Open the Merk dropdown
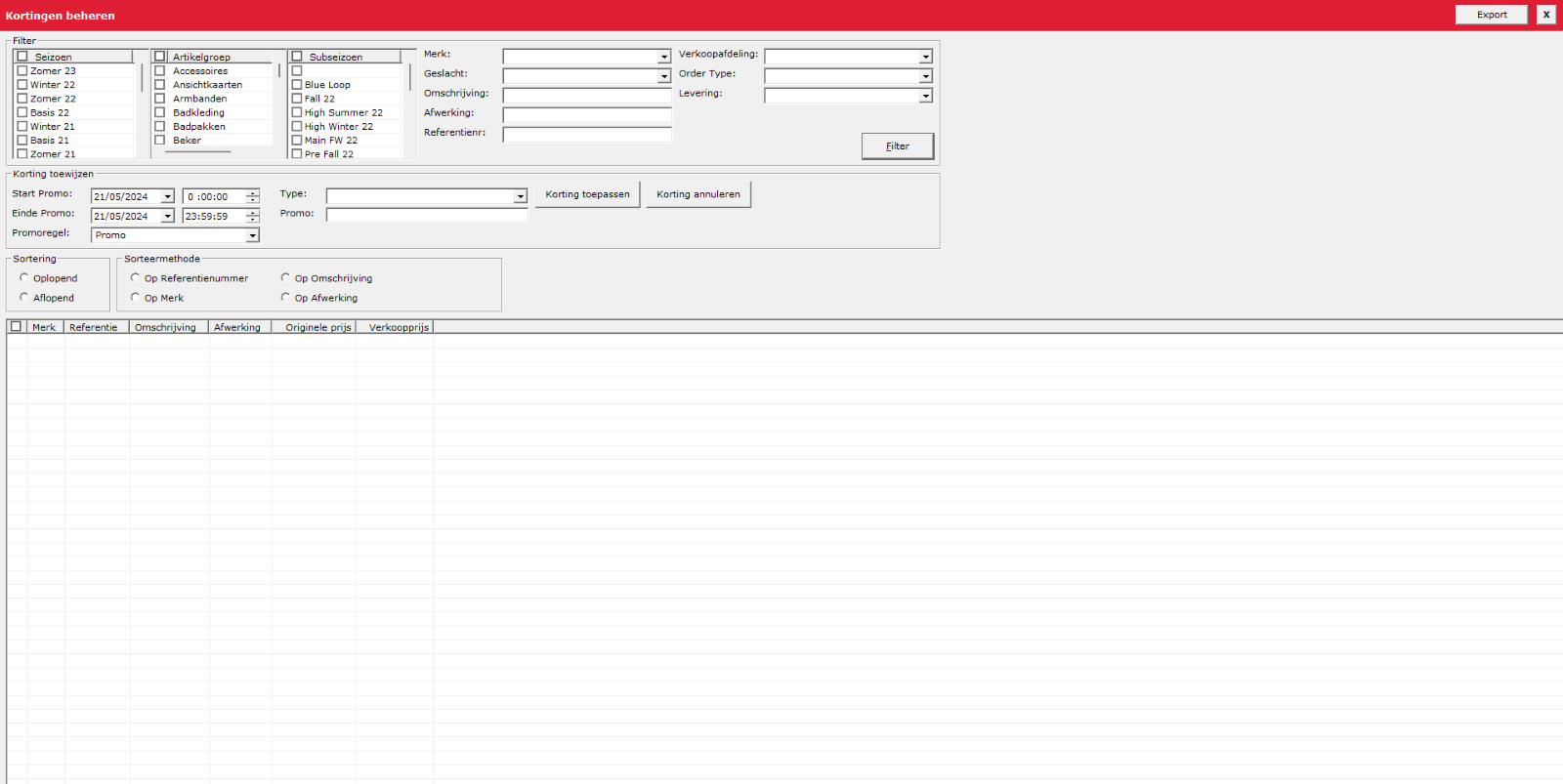Viewport: 1563px width, 784px height. [664, 57]
